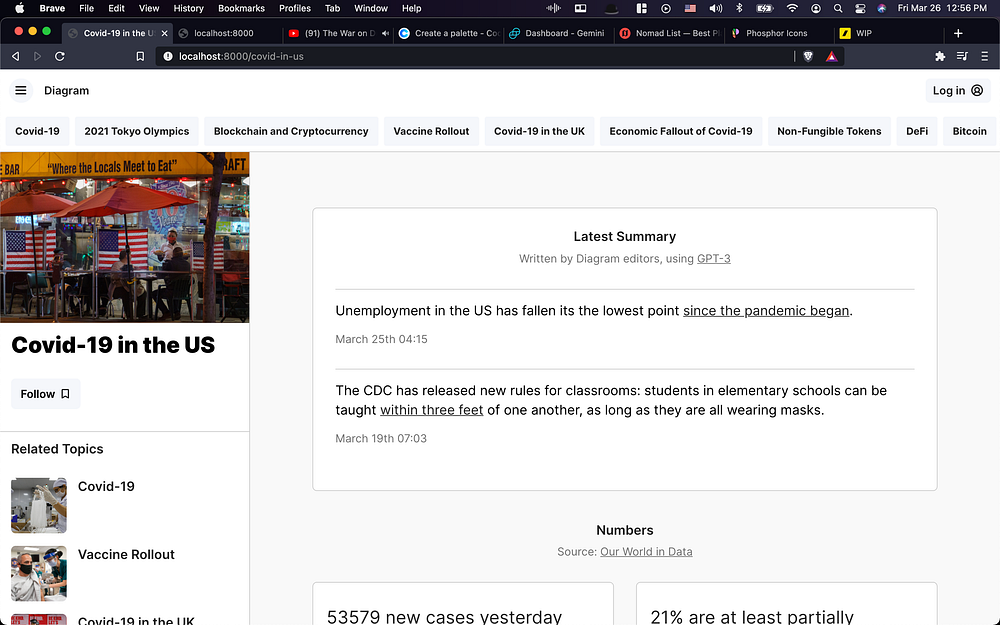The height and width of the screenshot is (625, 1000).
Task: Select the Bitcoin topic chip
Action: tap(969, 131)
